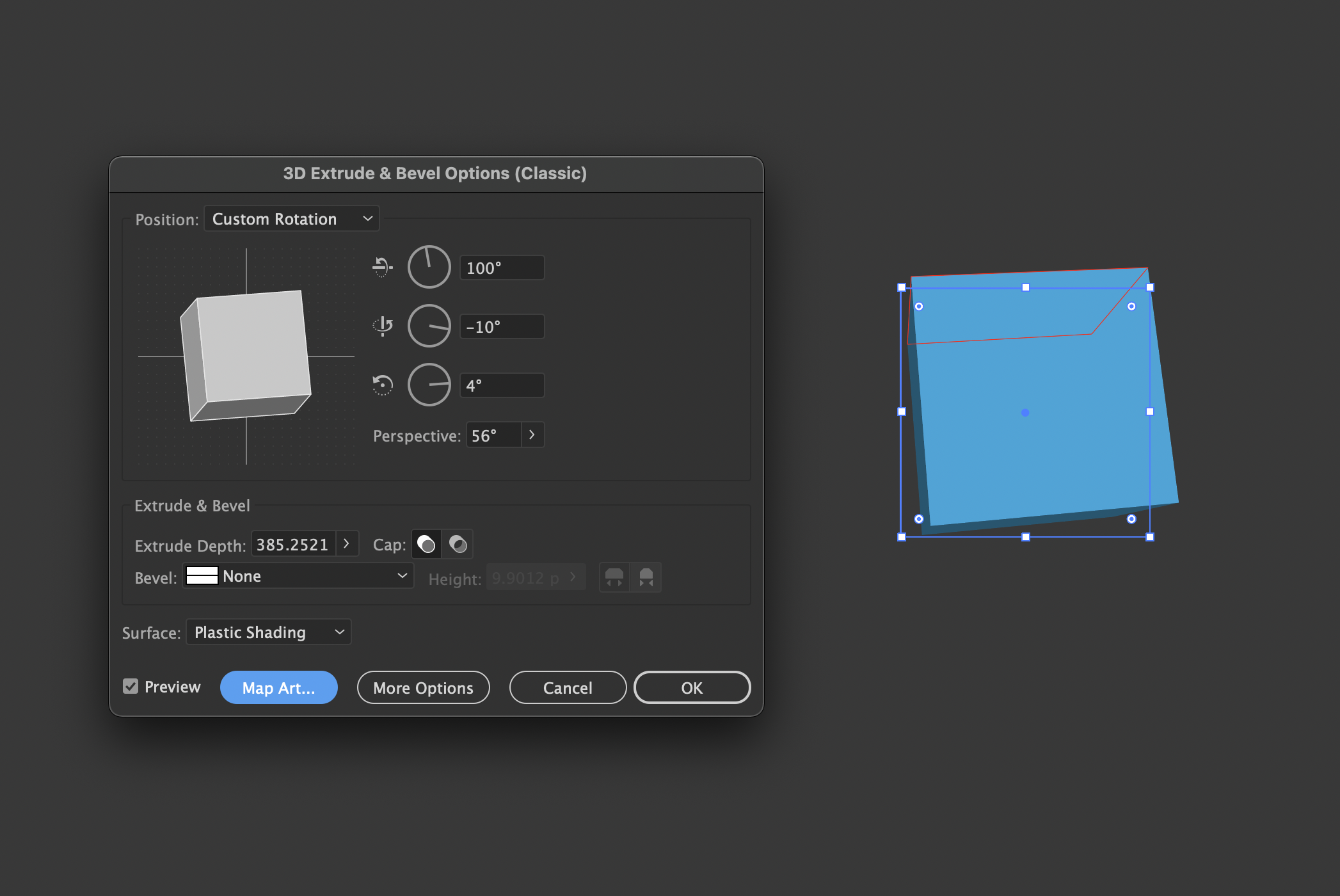This screenshot has width=1340, height=896.
Task: Click the Bevel shape preview swatch
Action: [x=202, y=576]
